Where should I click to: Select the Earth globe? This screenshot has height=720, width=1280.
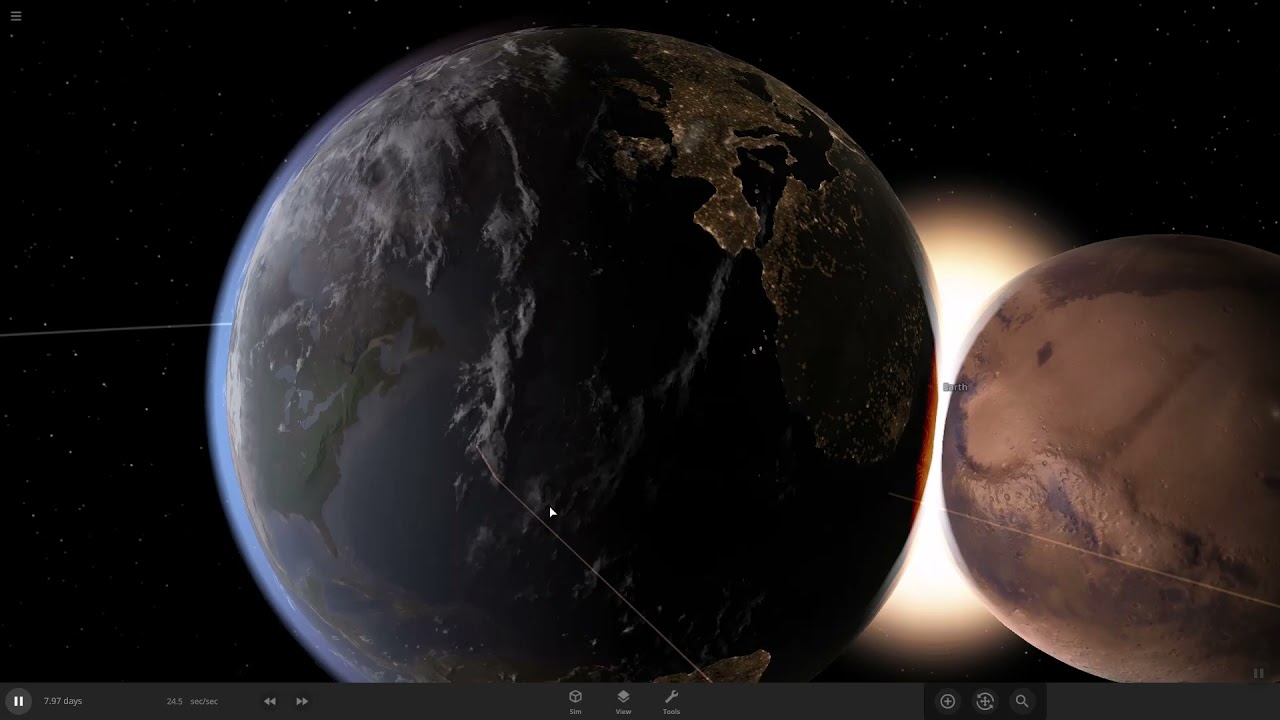pyautogui.click(x=572, y=355)
